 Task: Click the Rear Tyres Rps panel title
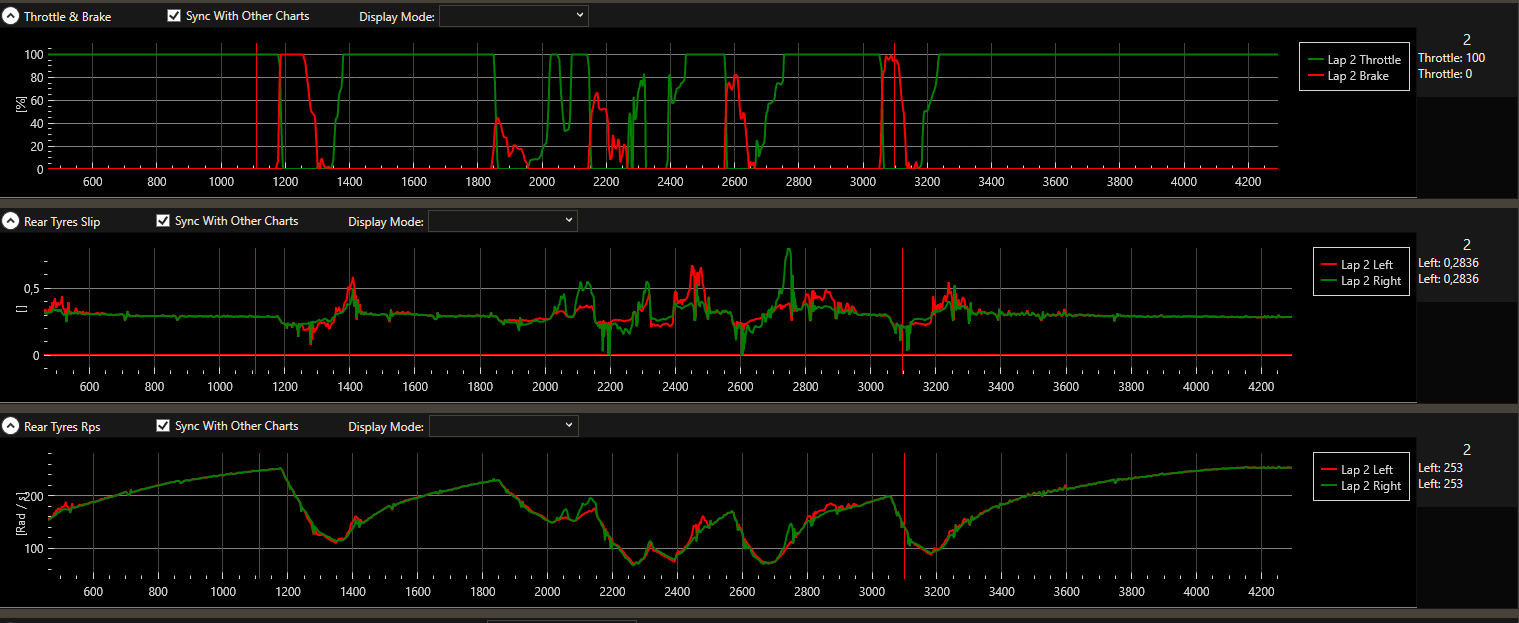coord(62,426)
